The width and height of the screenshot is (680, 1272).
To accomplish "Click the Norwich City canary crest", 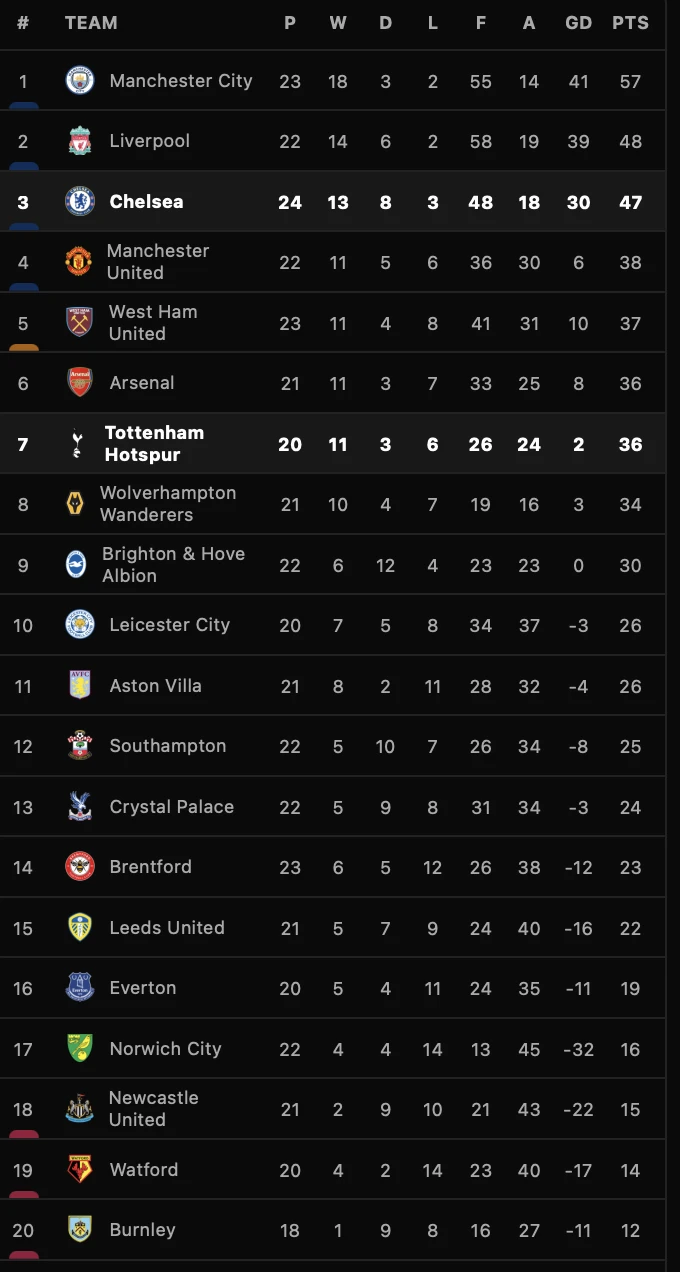I will [x=80, y=1049].
